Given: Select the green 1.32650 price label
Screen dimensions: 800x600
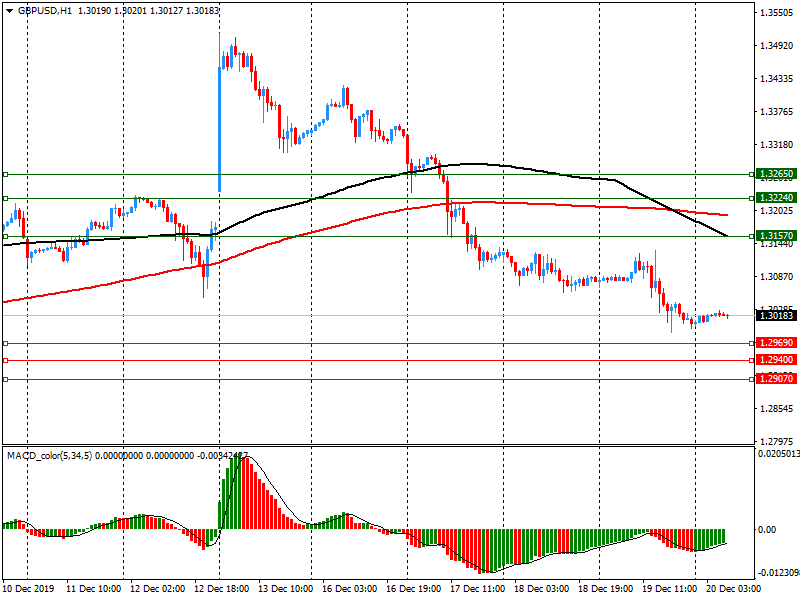Looking at the screenshot, I should (x=776, y=174).
